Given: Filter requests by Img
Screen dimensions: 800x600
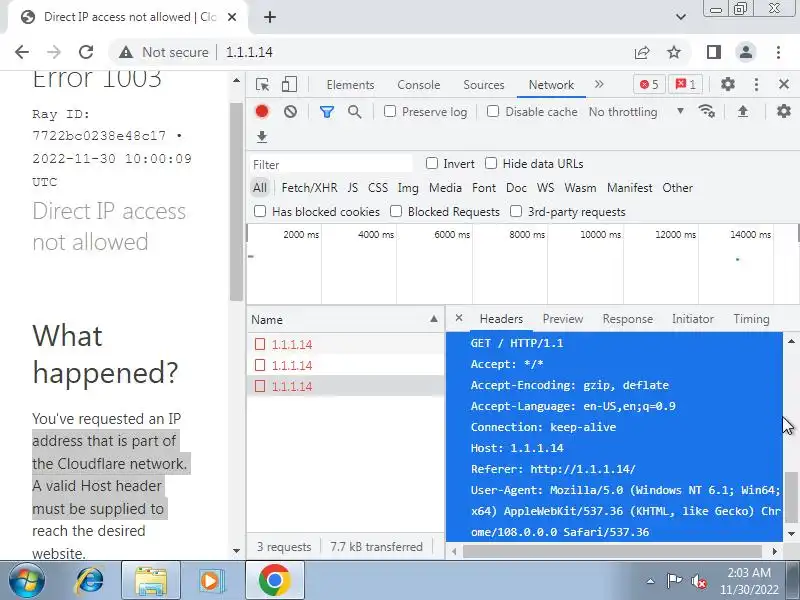Looking at the screenshot, I should [408, 188].
